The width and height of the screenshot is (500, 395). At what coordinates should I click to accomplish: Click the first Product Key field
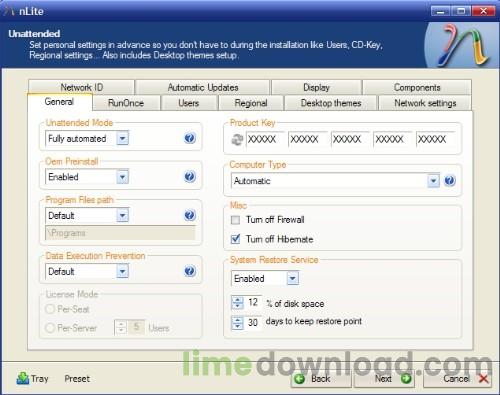point(265,139)
